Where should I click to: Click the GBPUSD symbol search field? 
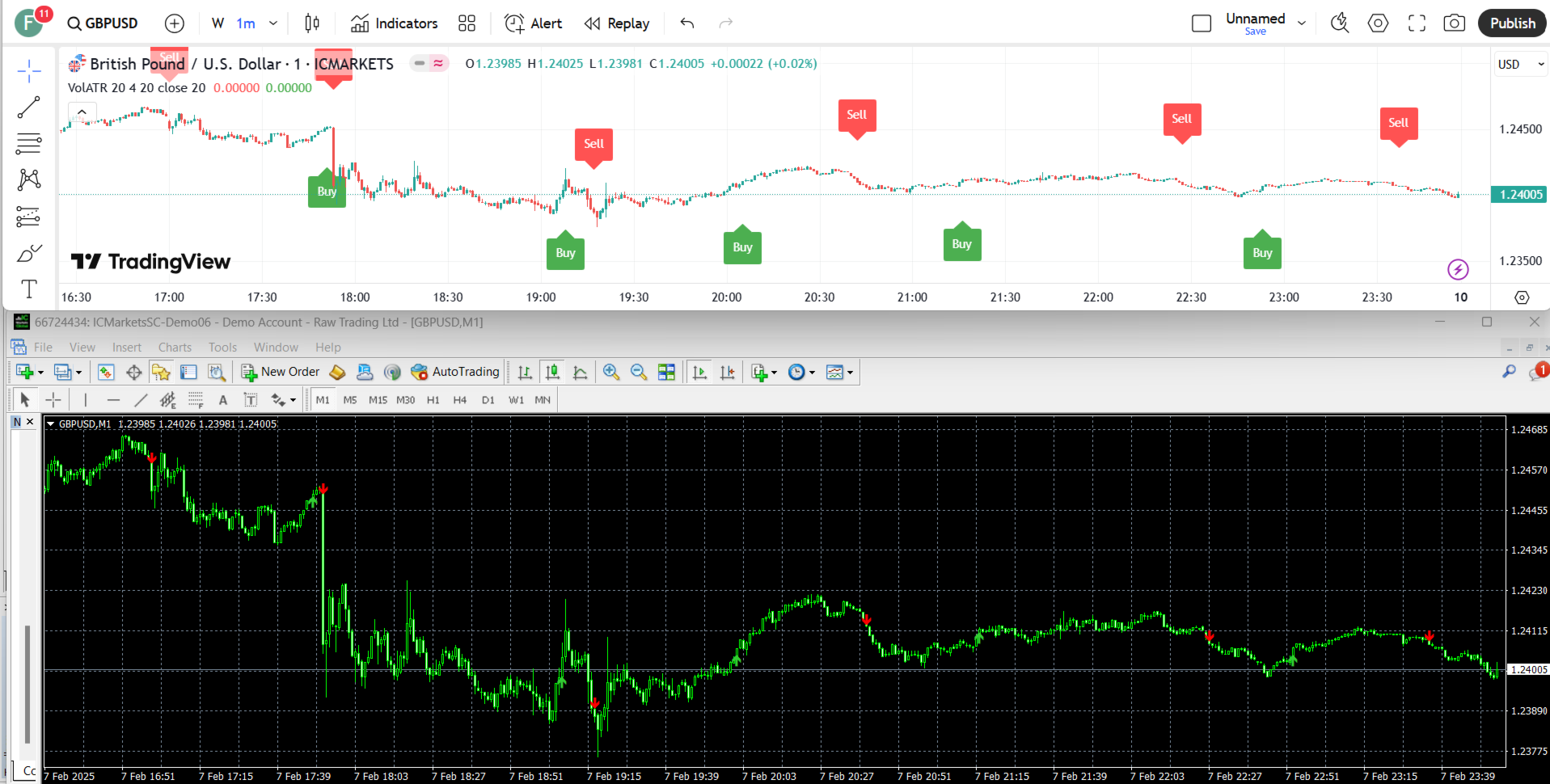click(103, 23)
